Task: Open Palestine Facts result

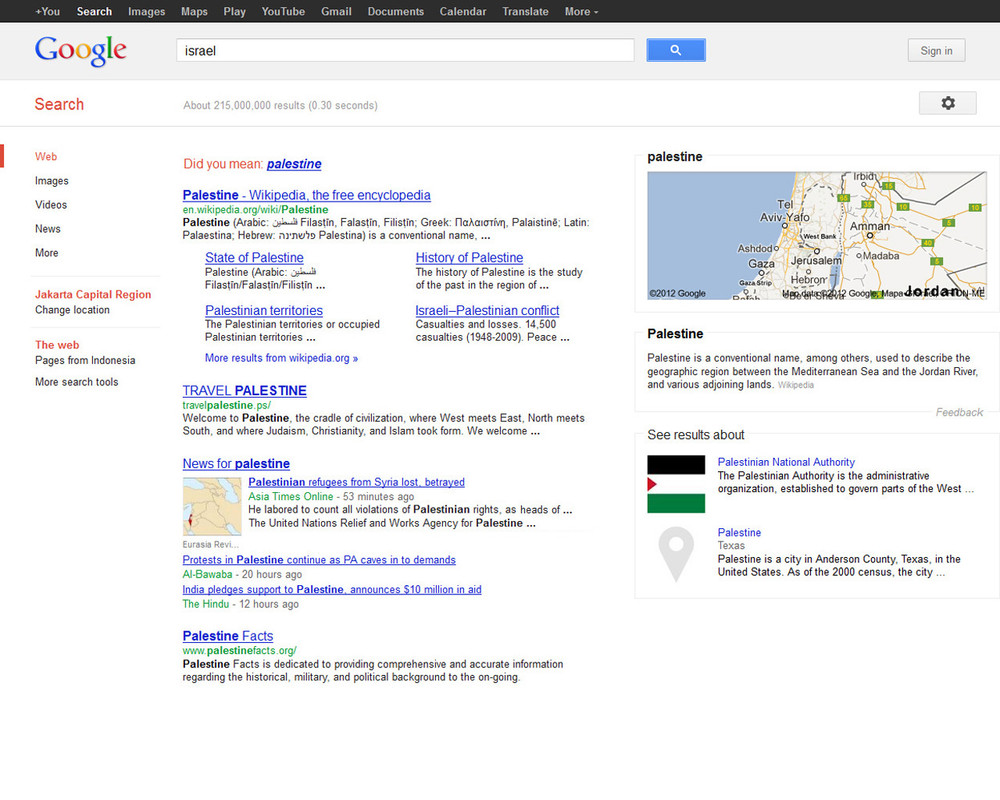Action: 228,636
